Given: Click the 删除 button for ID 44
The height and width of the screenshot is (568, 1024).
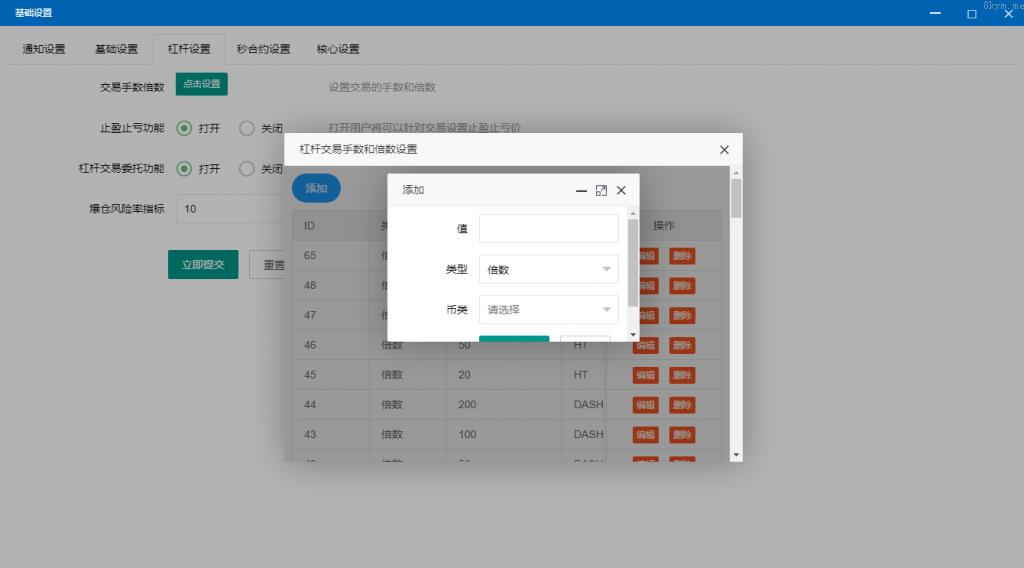Looking at the screenshot, I should tap(681, 405).
